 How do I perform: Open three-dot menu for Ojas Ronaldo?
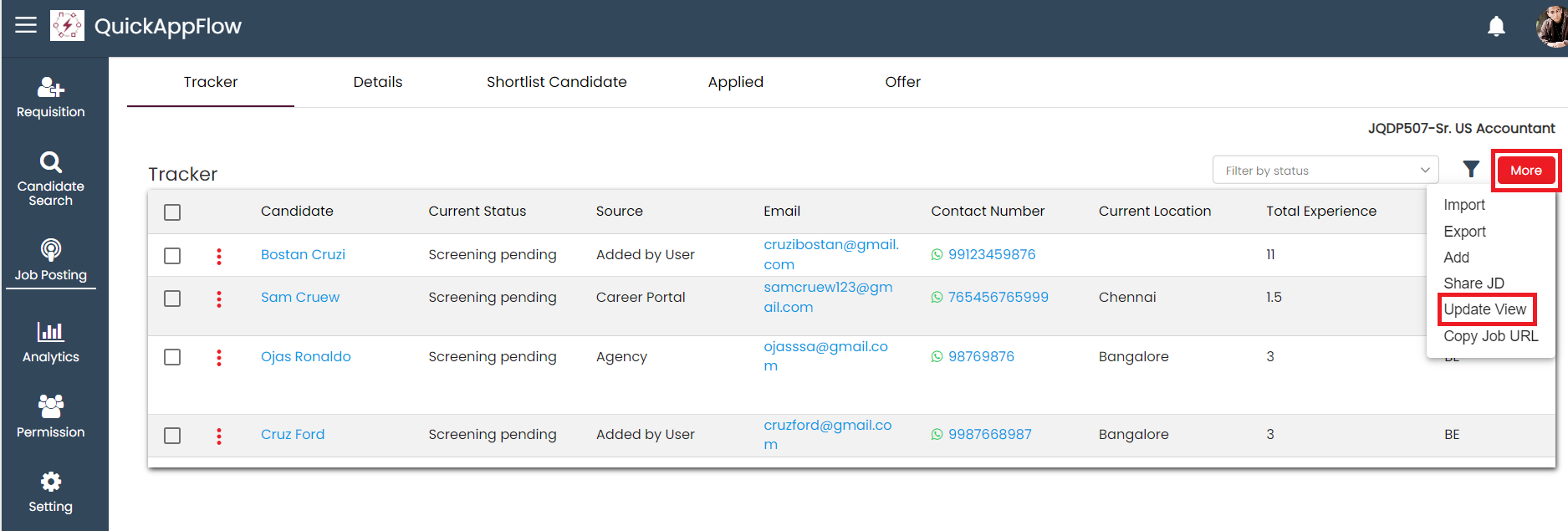[x=219, y=358]
